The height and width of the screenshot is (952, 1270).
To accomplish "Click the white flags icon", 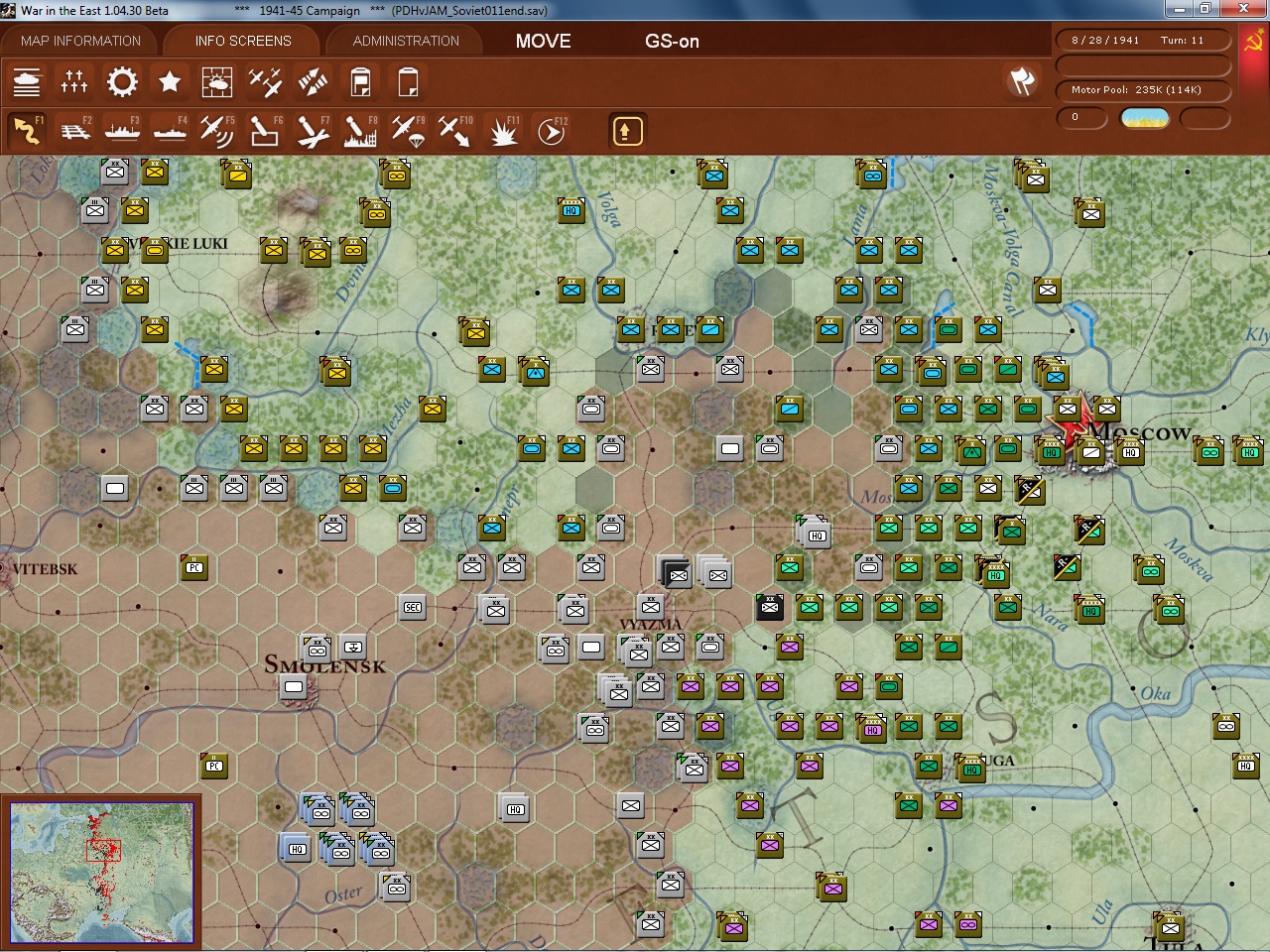I will click(x=1022, y=81).
